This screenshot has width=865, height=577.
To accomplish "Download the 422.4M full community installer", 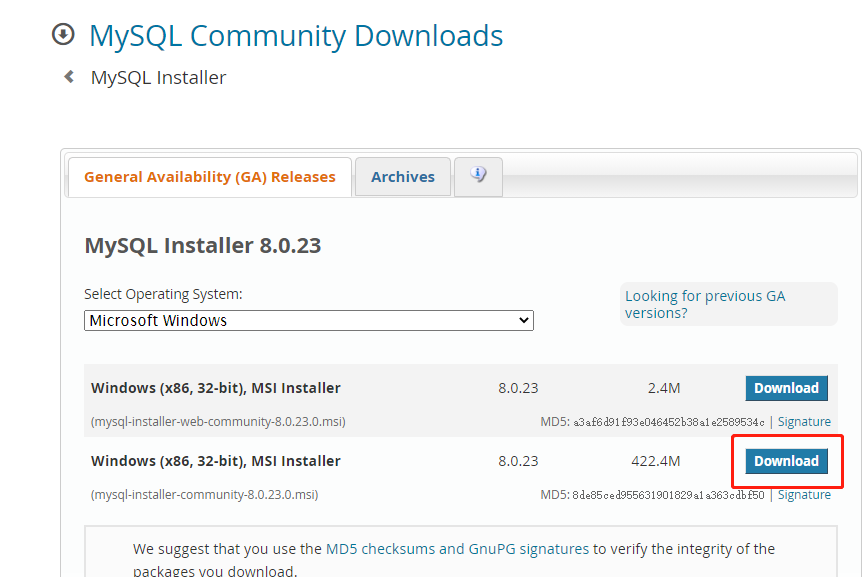I will [x=786, y=461].
